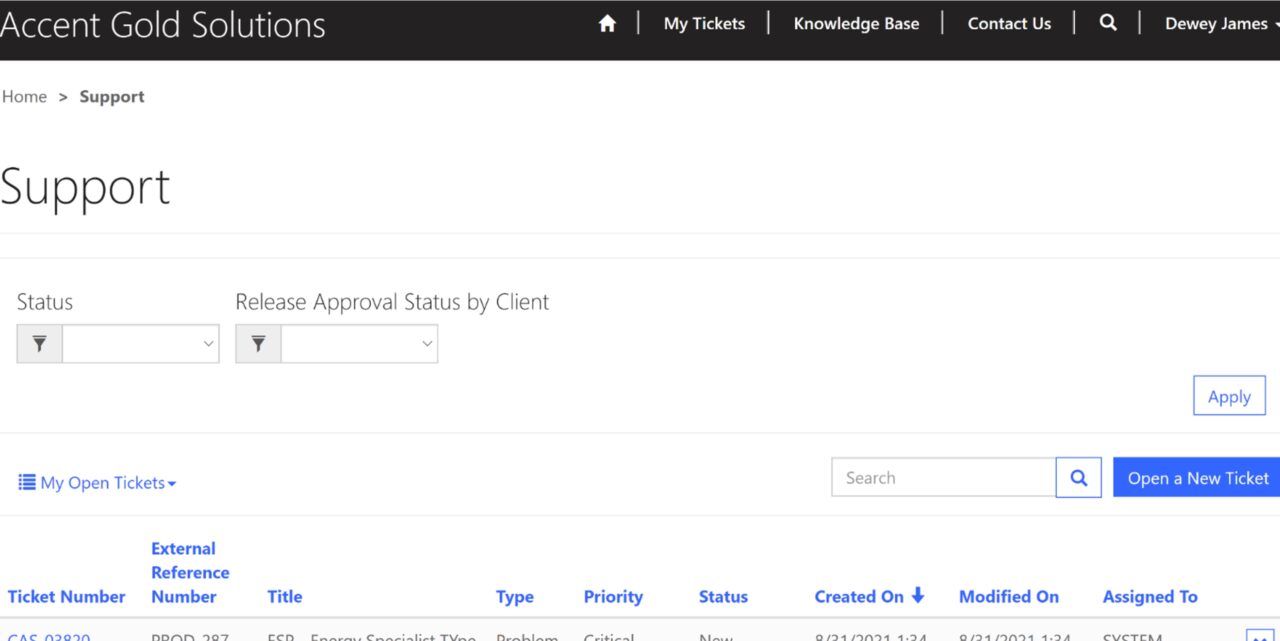Click the Release Approval Status filter icon
The height and width of the screenshot is (641, 1280).
click(258, 344)
